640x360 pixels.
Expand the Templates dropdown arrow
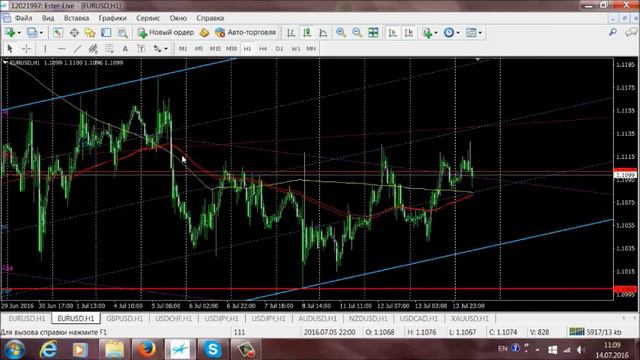(480, 33)
